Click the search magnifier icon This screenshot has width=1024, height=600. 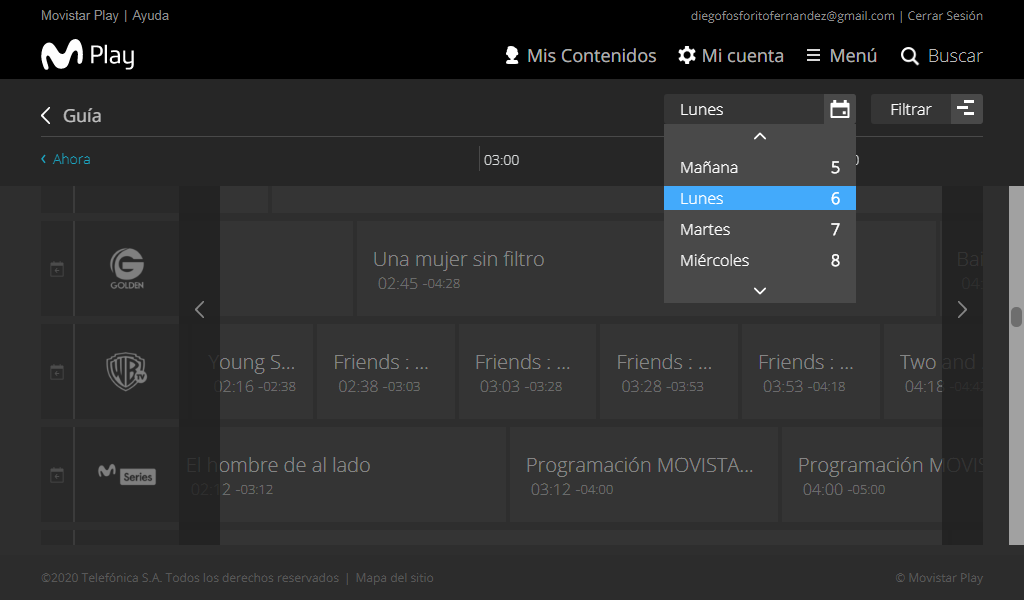tap(909, 56)
